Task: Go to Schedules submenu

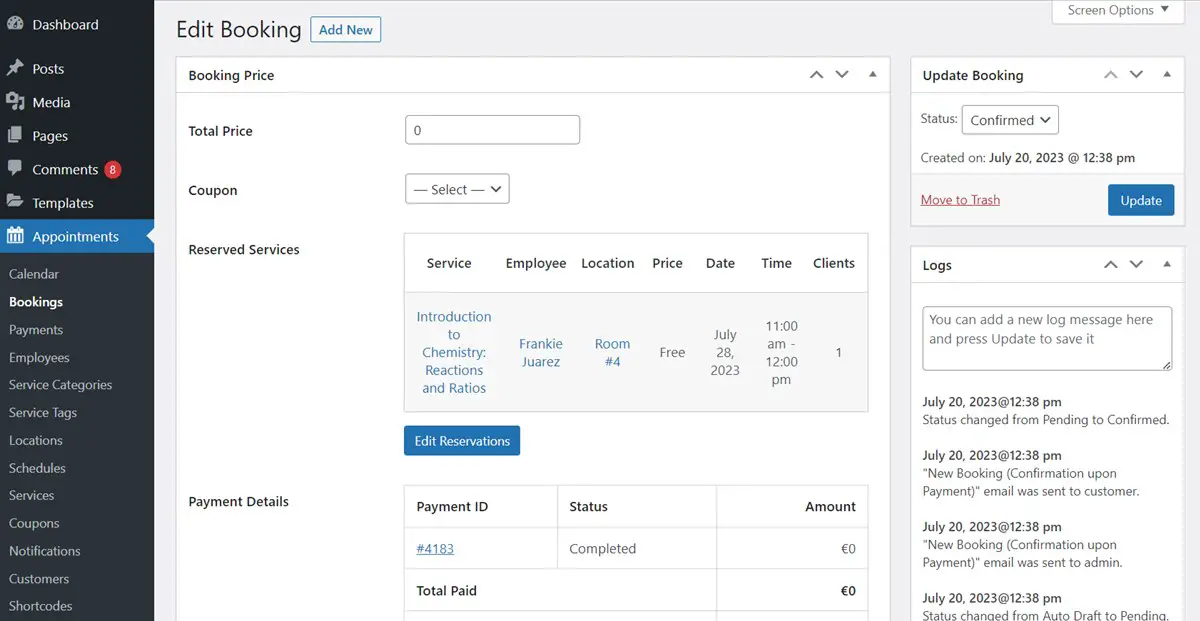Action: click(x=37, y=468)
